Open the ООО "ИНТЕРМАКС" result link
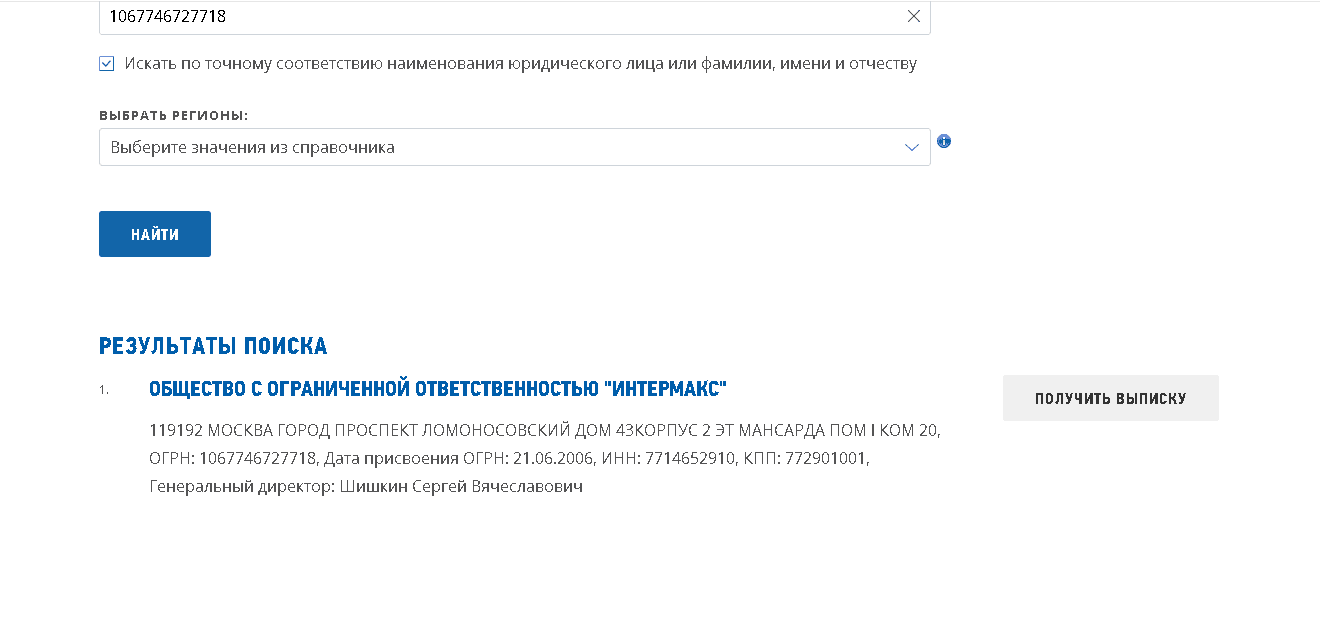This screenshot has height=643, width=1320. 437,389
